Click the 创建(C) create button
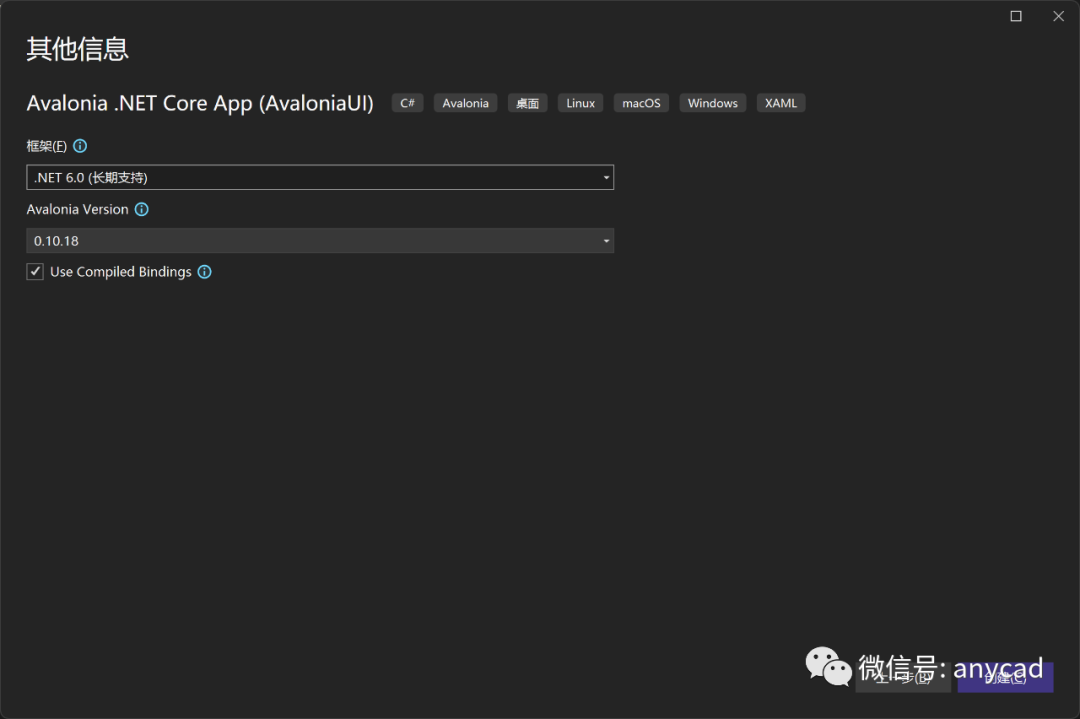The height and width of the screenshot is (719, 1080). 1006,678
